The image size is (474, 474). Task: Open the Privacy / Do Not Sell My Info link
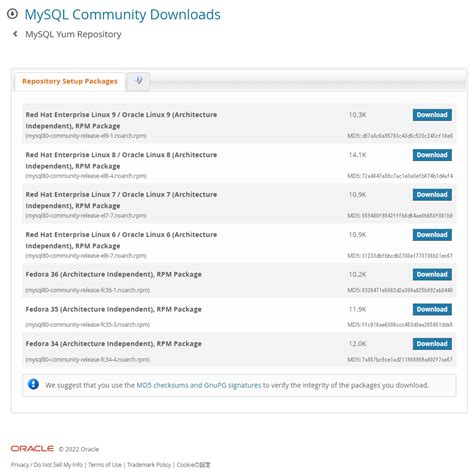(x=46, y=465)
